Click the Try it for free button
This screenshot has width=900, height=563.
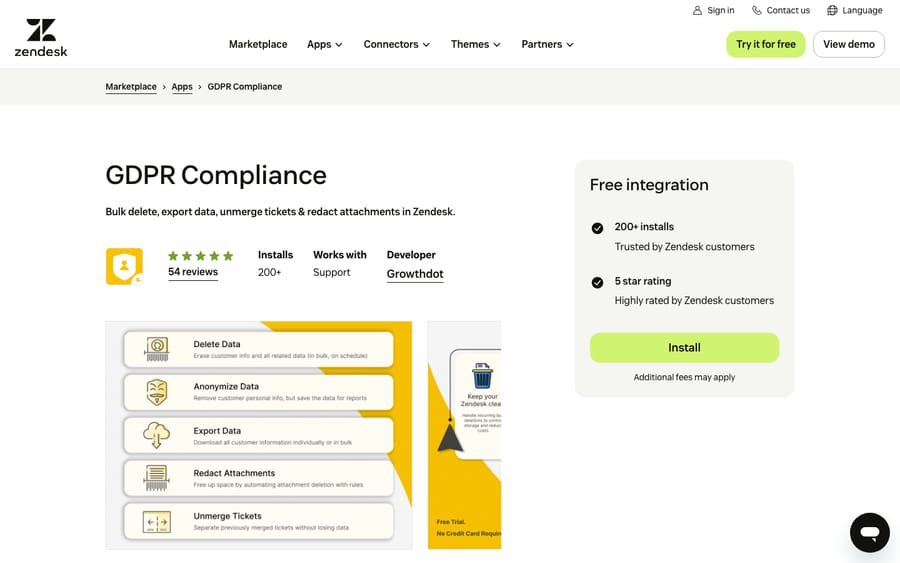tap(766, 44)
